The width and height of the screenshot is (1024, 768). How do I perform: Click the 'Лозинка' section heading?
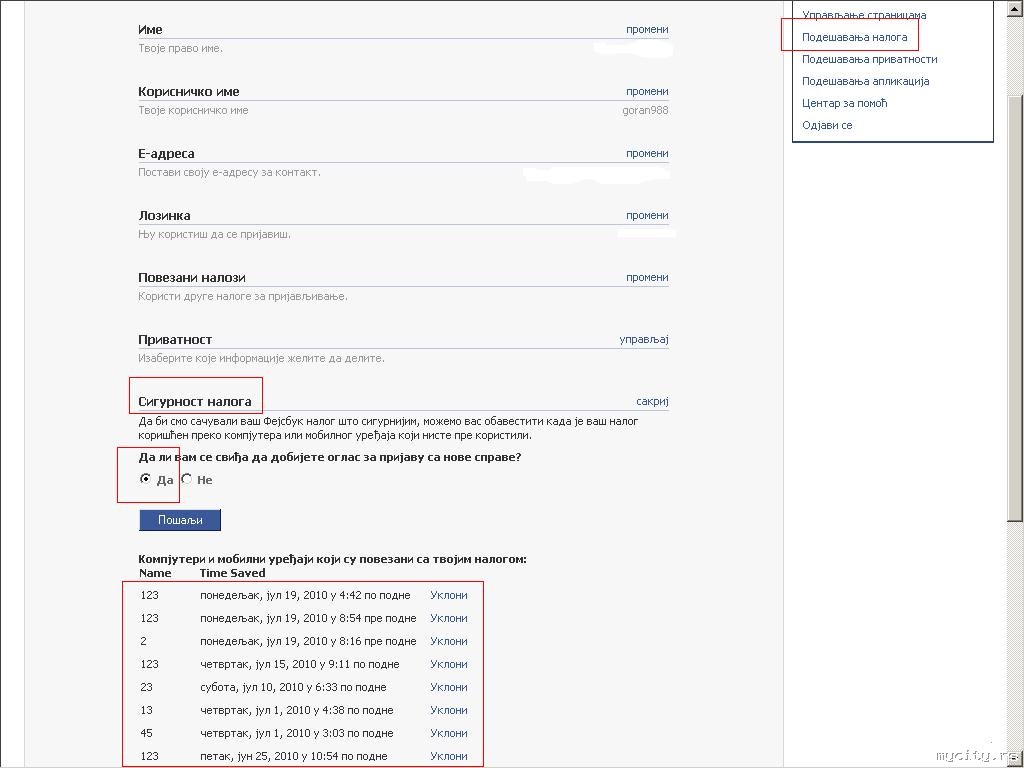click(x=164, y=216)
